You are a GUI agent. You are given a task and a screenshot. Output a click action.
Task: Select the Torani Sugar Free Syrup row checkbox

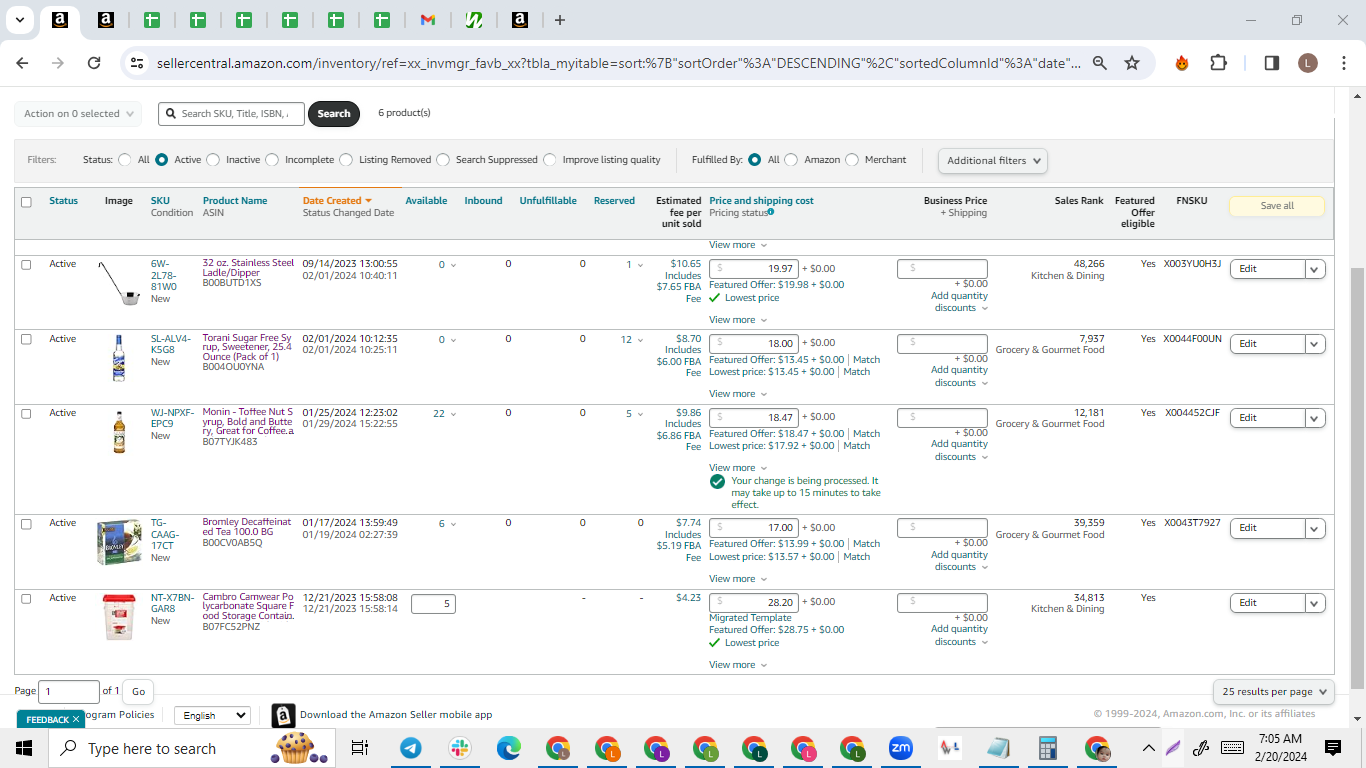(x=26, y=339)
